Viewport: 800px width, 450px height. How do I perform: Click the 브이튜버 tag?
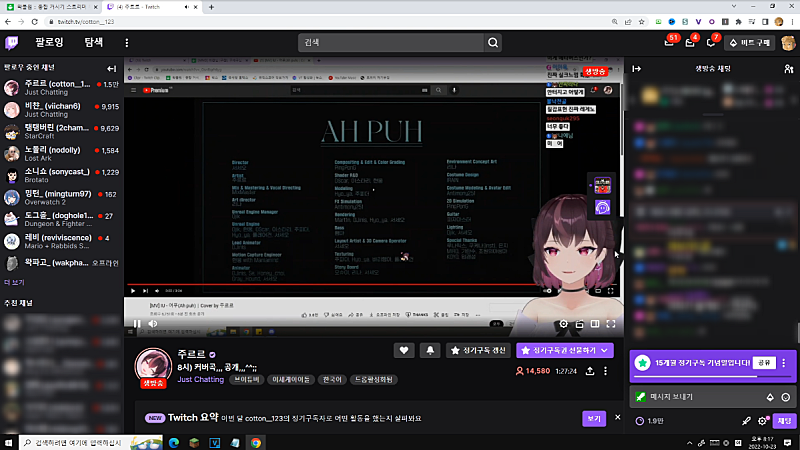coord(247,380)
